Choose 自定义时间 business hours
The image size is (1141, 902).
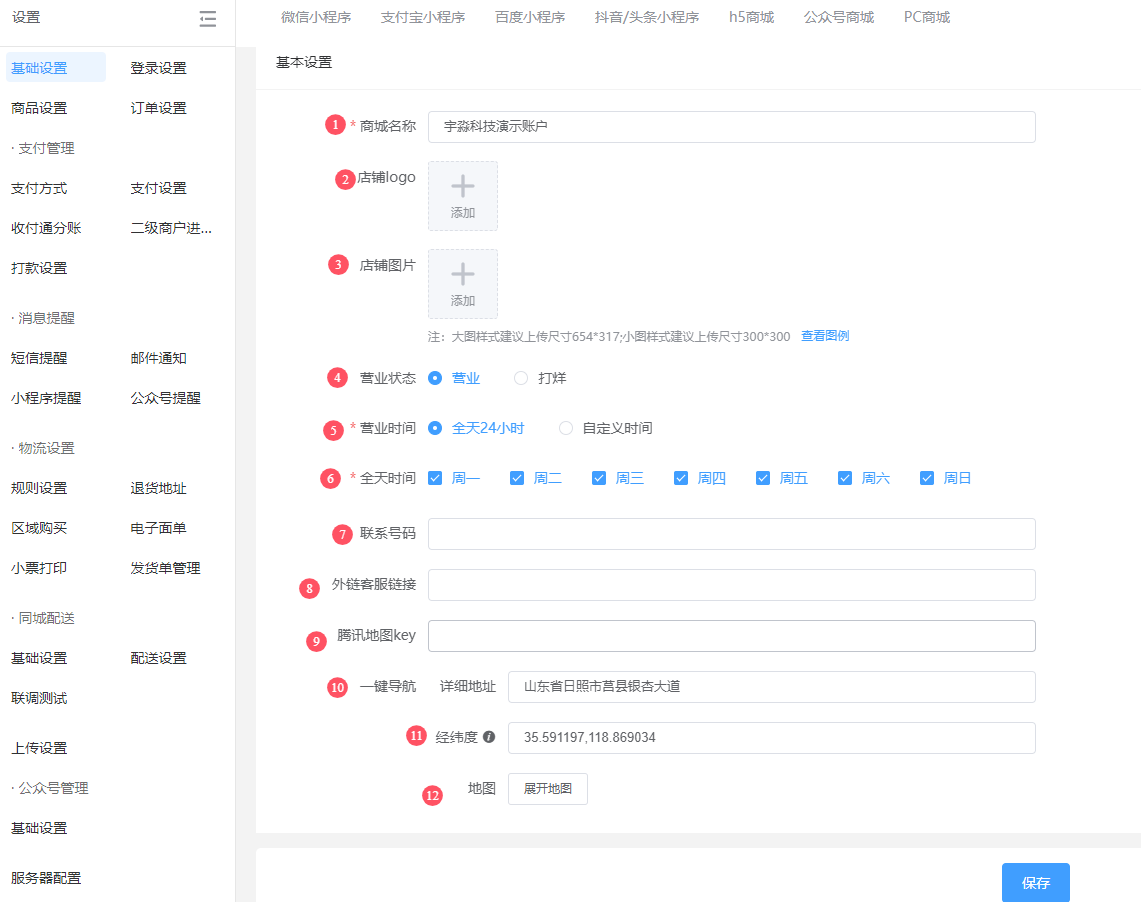point(565,428)
